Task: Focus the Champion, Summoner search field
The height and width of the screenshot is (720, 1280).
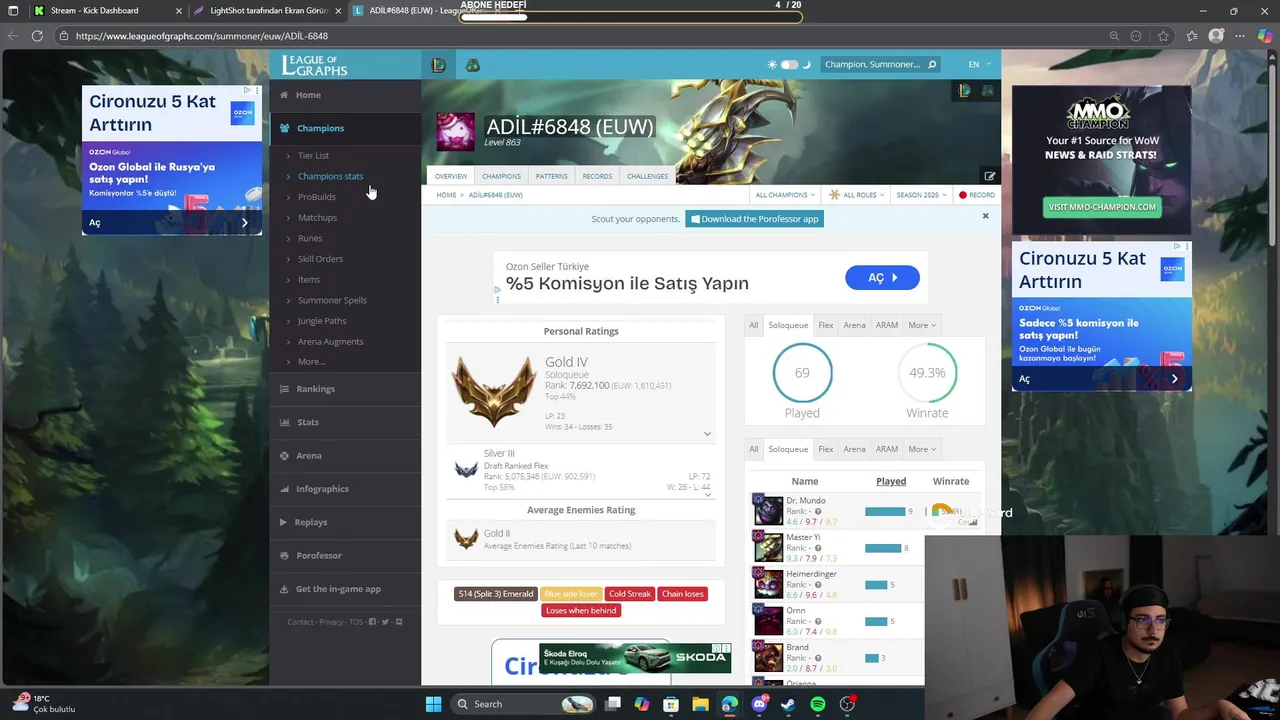Action: click(x=872, y=64)
